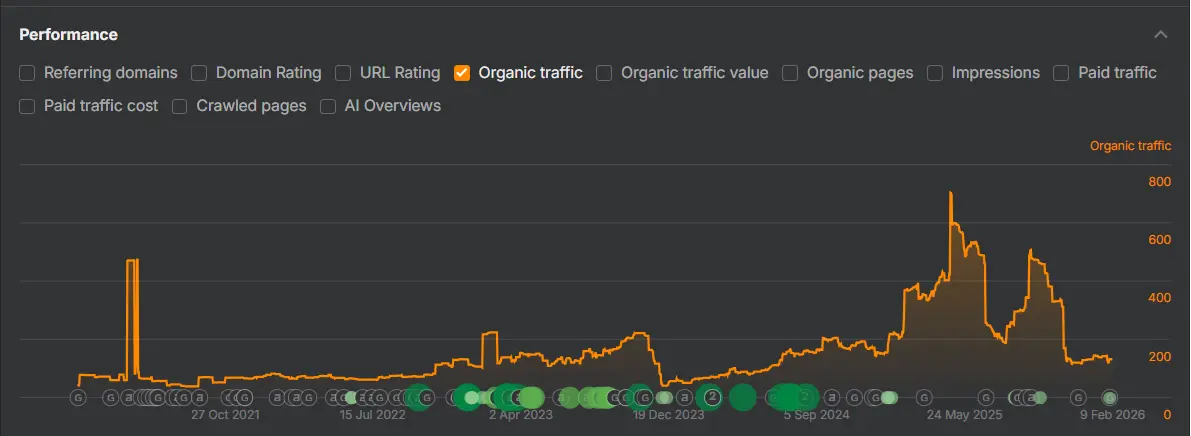Enable the AI Overviews checkbox
Screen dimensions: 1191x436
328,106
